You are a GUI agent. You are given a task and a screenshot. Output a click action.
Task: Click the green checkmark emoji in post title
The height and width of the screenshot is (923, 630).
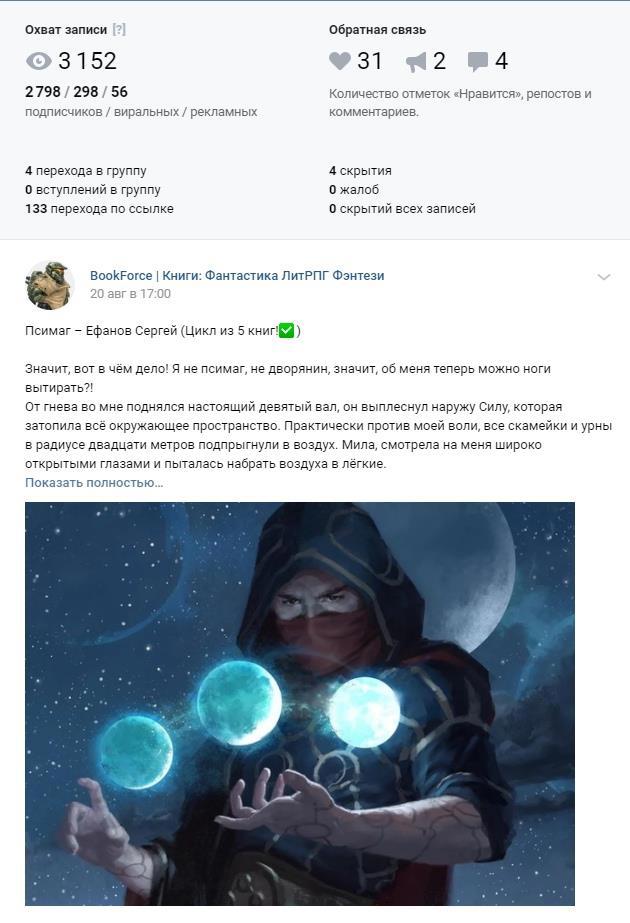286,331
